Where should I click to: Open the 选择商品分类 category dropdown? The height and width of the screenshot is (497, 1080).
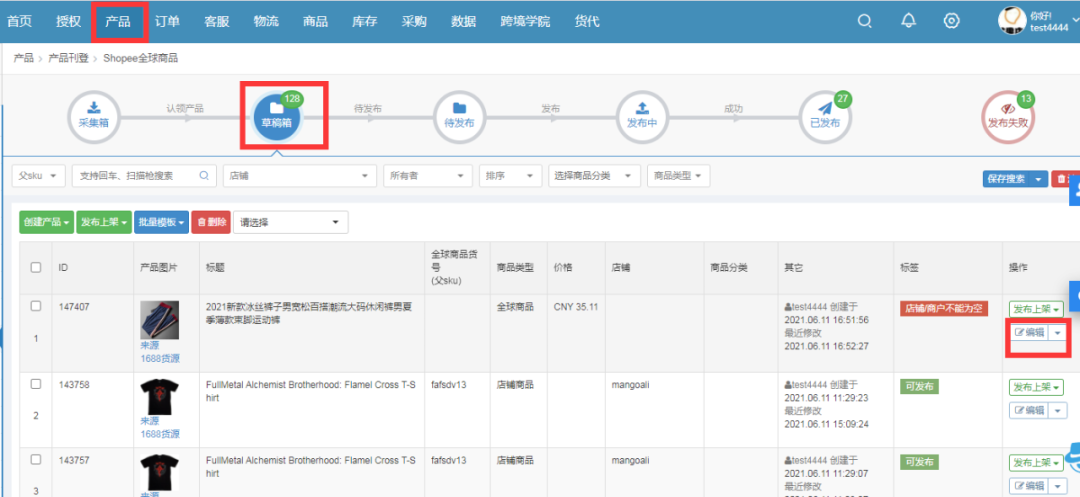(594, 176)
